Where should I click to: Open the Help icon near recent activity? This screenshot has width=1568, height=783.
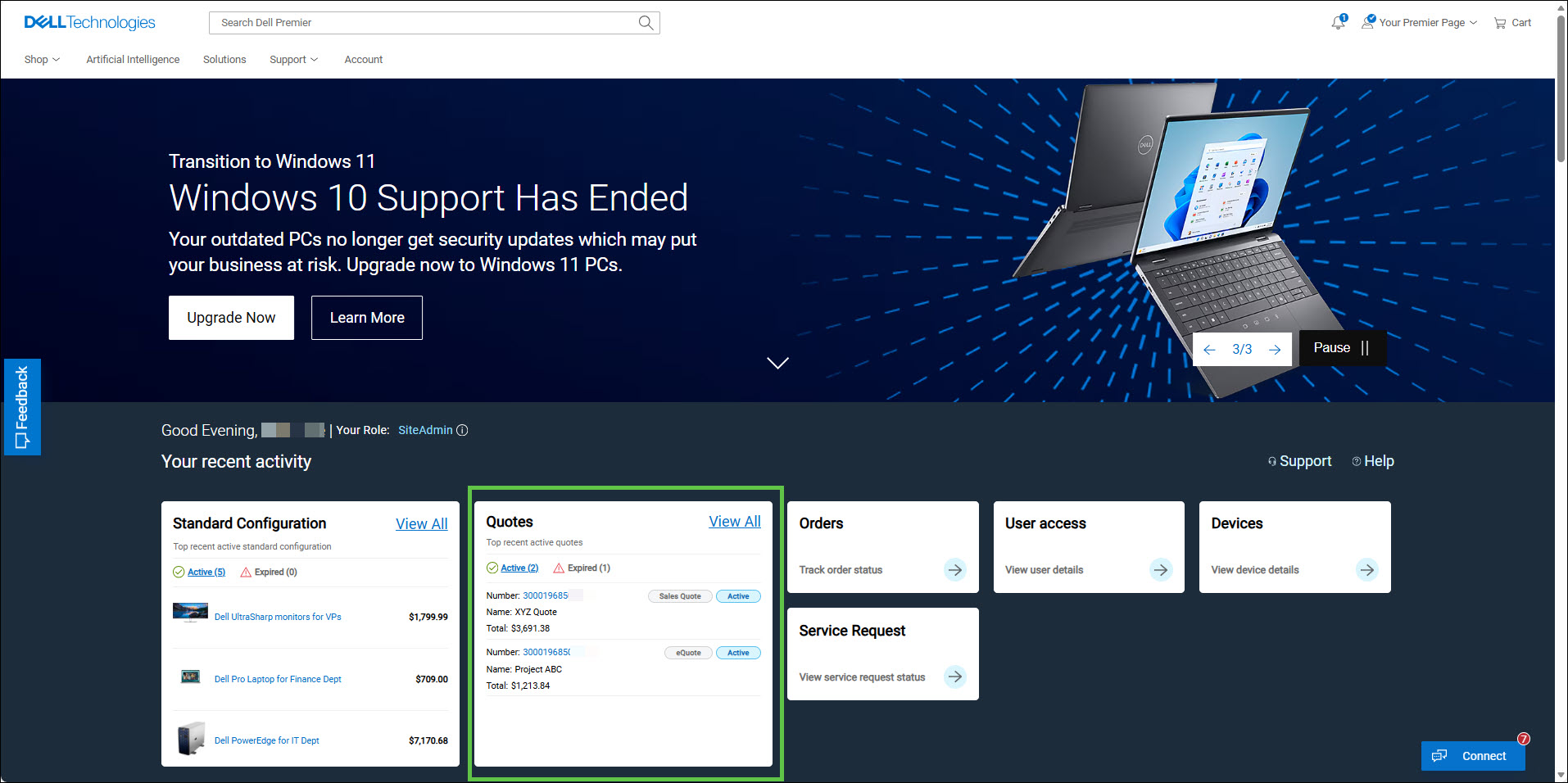click(1357, 461)
